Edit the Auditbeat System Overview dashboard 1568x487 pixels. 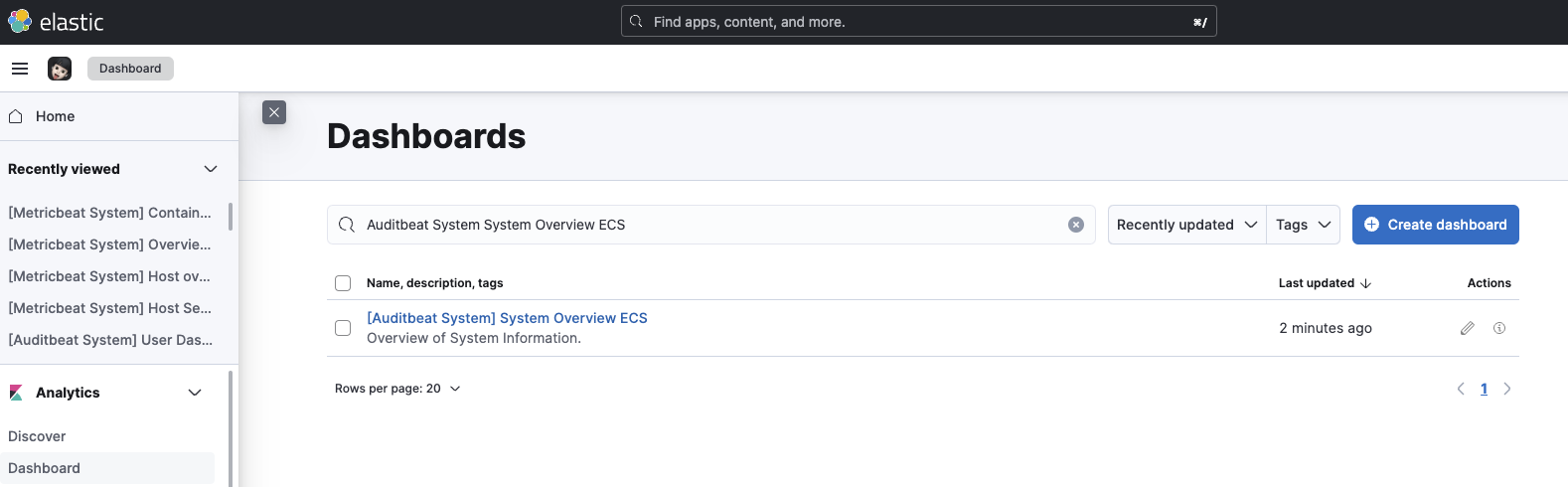(x=1468, y=328)
